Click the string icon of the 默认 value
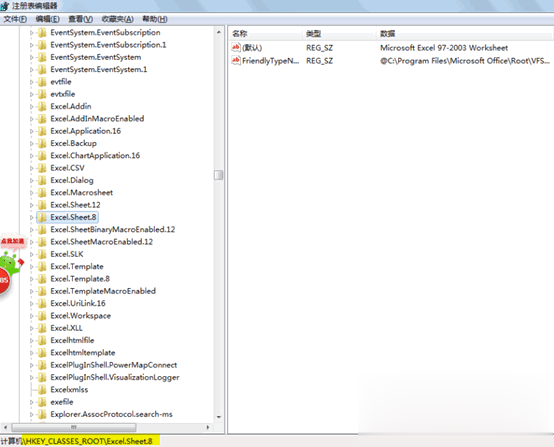This screenshot has height=447, width=554. (236, 47)
